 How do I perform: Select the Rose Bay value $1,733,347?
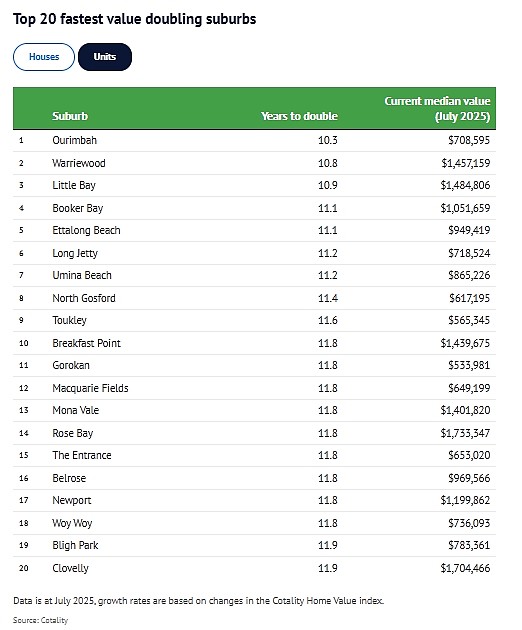(x=465, y=433)
